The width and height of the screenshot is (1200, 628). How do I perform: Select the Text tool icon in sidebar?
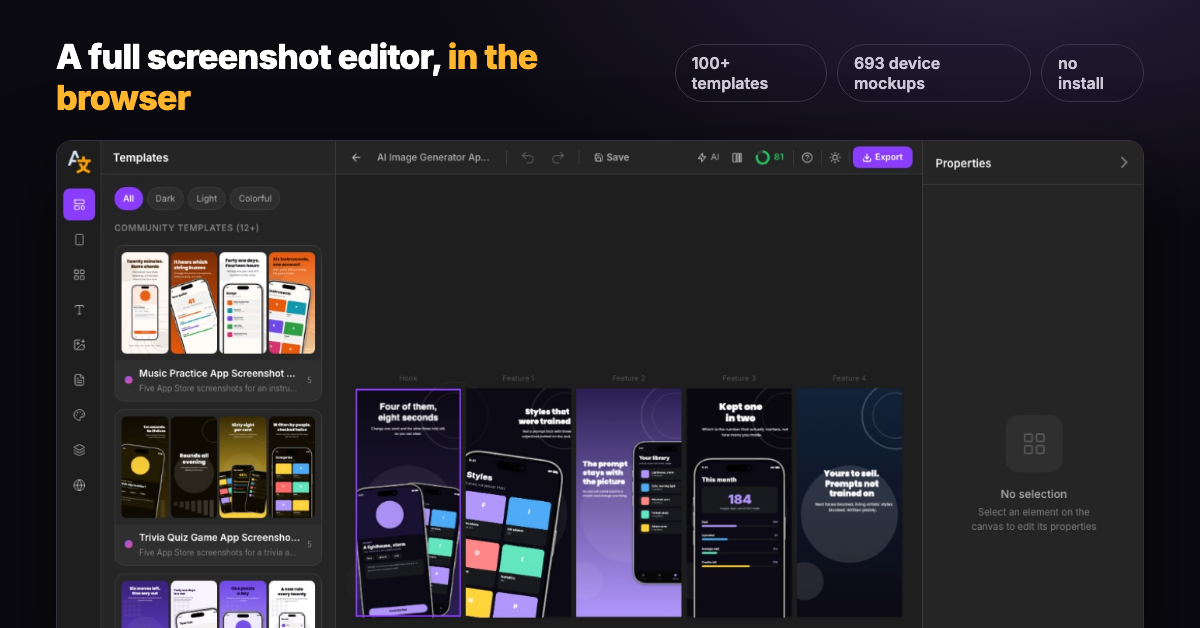(79, 310)
